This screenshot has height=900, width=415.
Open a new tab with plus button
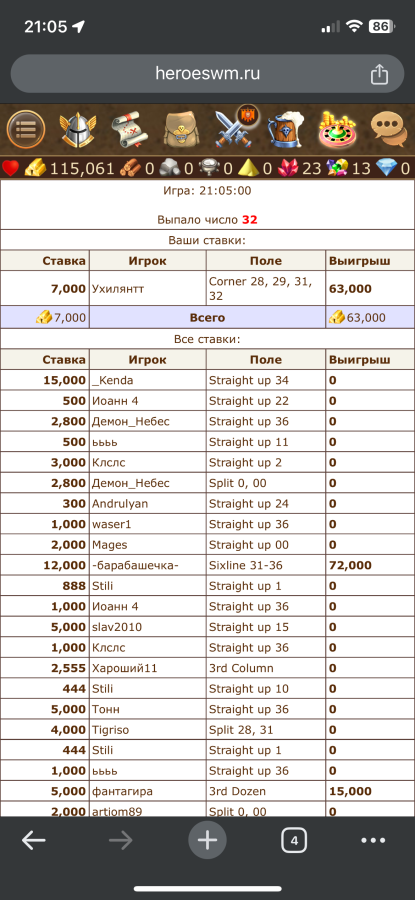pyautogui.click(x=207, y=841)
